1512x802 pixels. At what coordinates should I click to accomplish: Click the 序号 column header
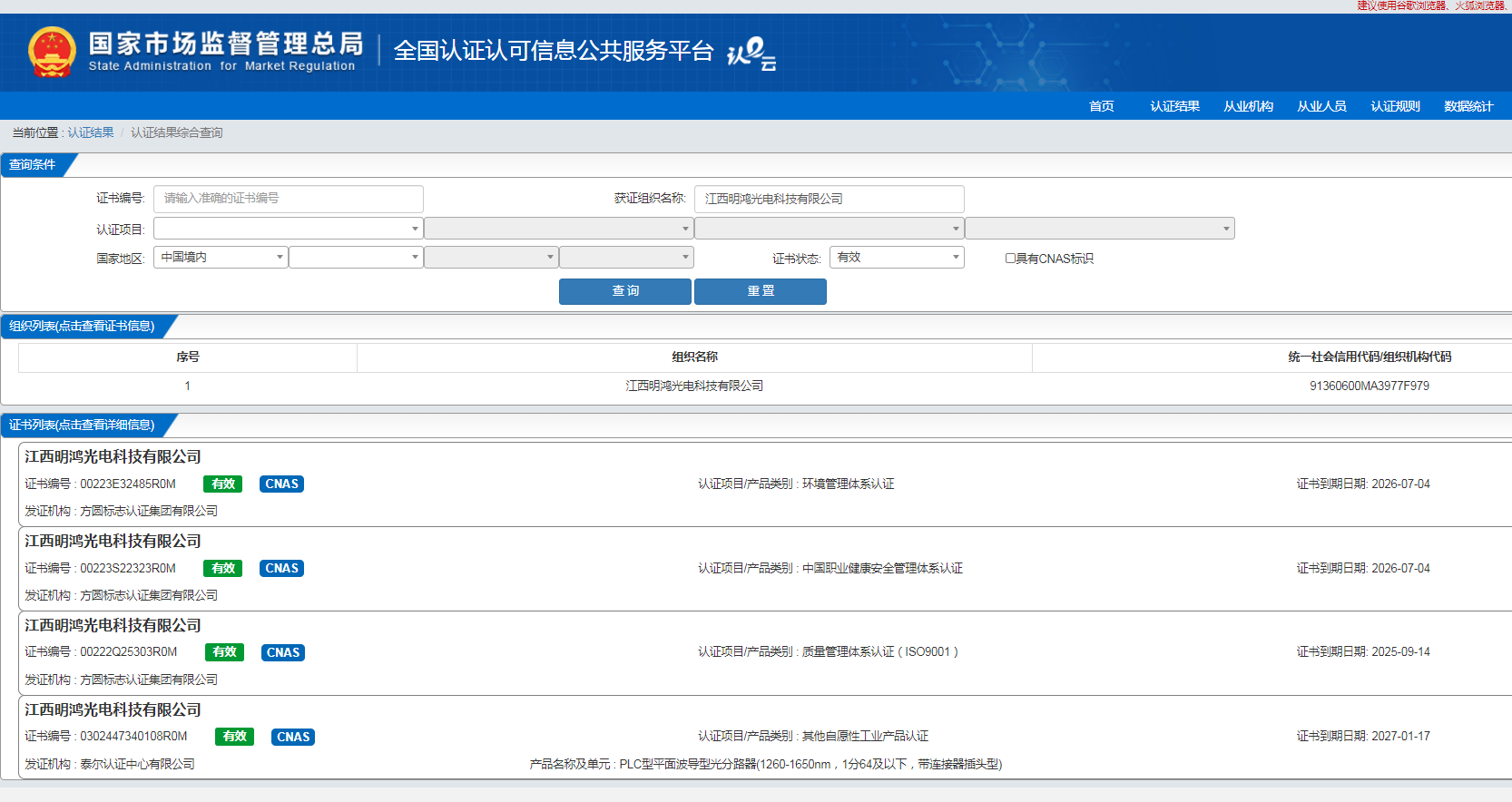[x=188, y=357]
